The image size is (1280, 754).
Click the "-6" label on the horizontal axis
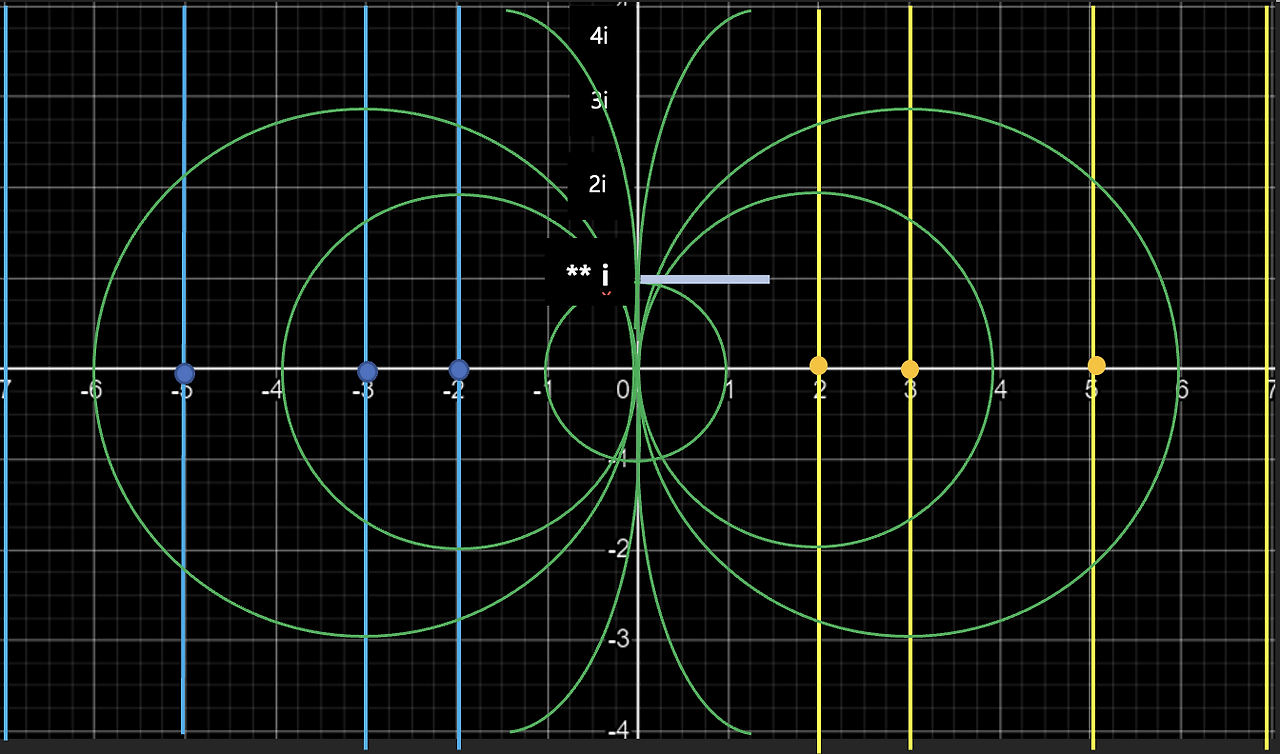[x=92, y=389]
